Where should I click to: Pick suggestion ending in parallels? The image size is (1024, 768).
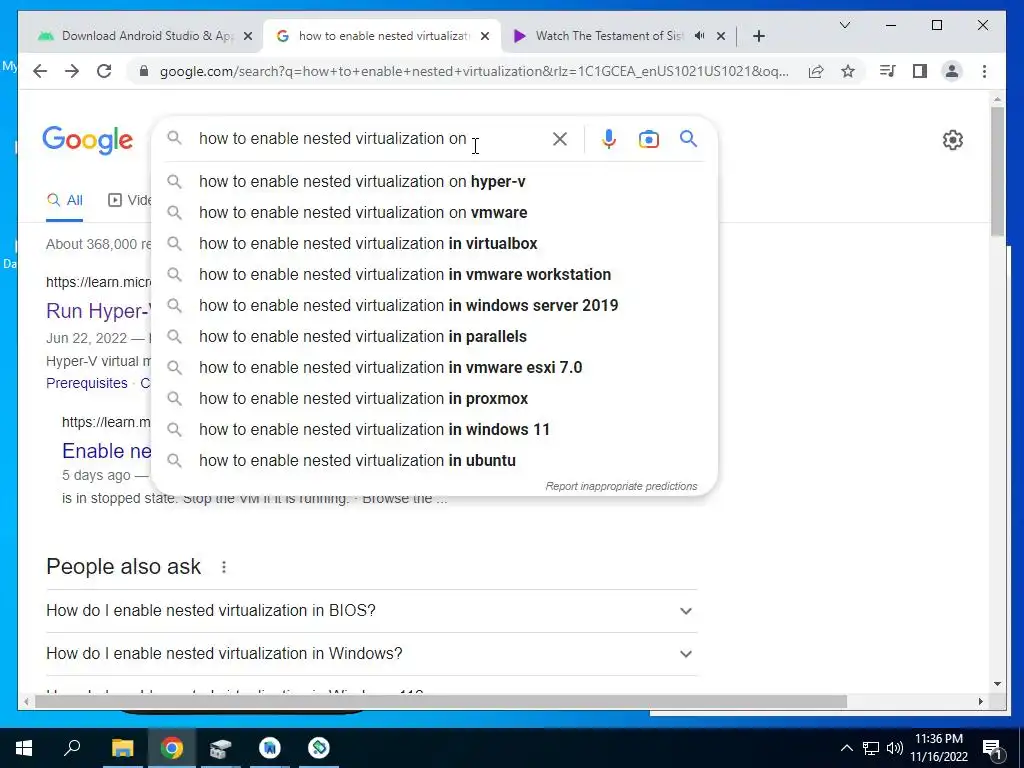pyautogui.click(x=434, y=336)
